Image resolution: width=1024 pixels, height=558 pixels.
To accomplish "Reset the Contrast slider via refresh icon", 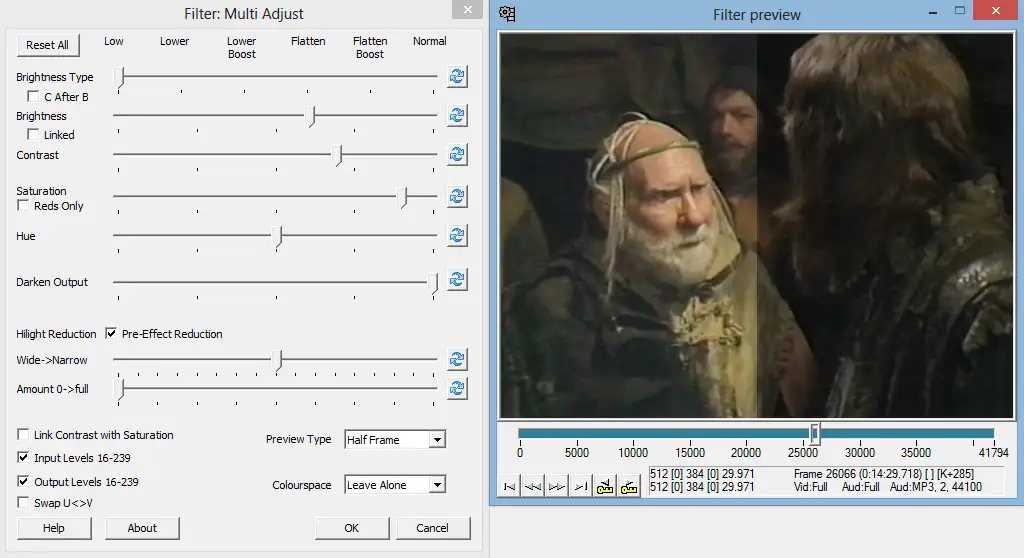I will pos(457,155).
